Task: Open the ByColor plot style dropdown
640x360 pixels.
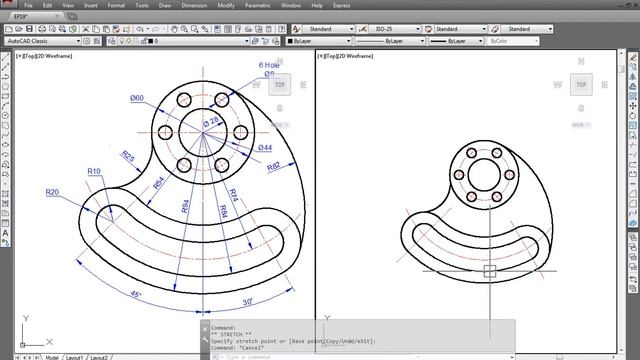Action: click(536, 41)
